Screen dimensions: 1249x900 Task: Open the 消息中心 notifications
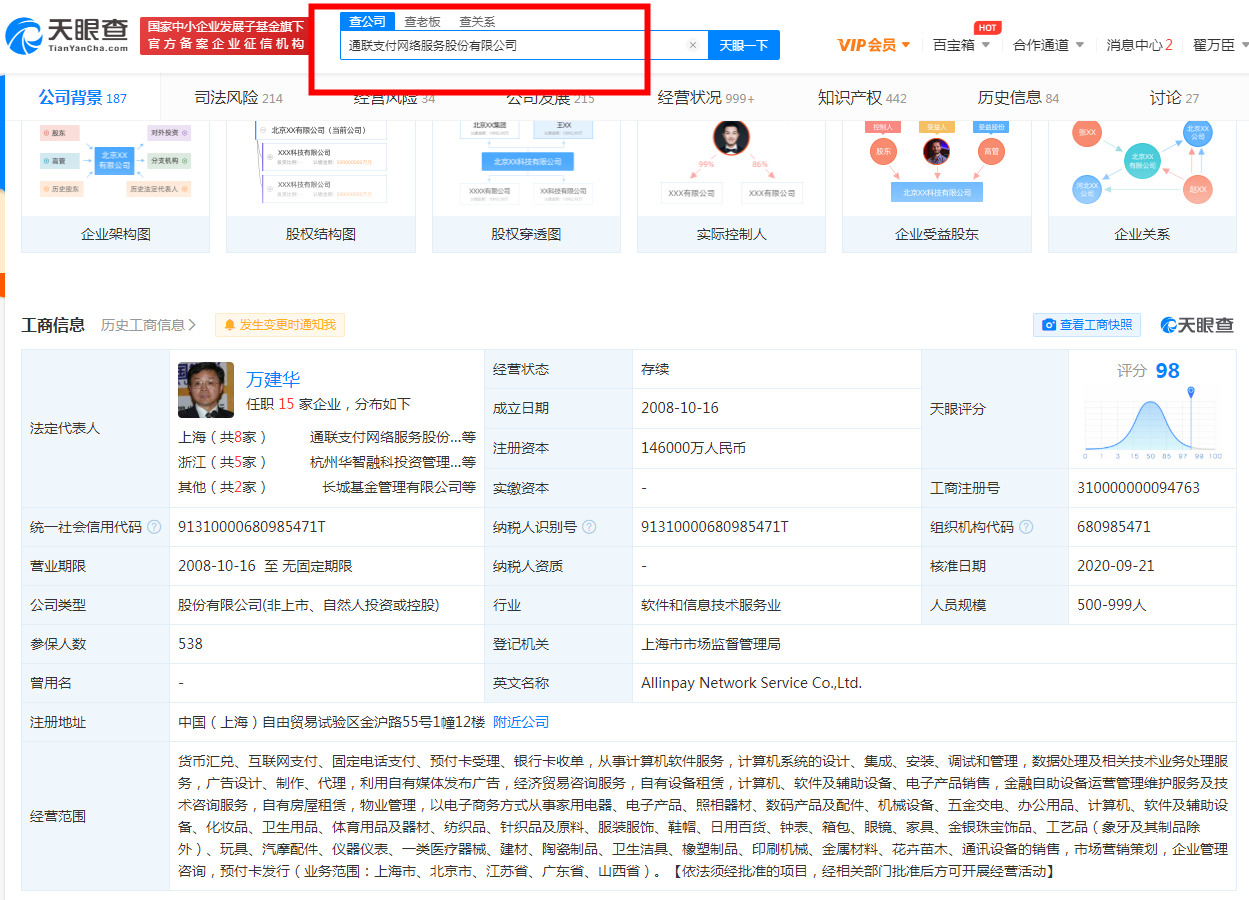tap(1139, 45)
